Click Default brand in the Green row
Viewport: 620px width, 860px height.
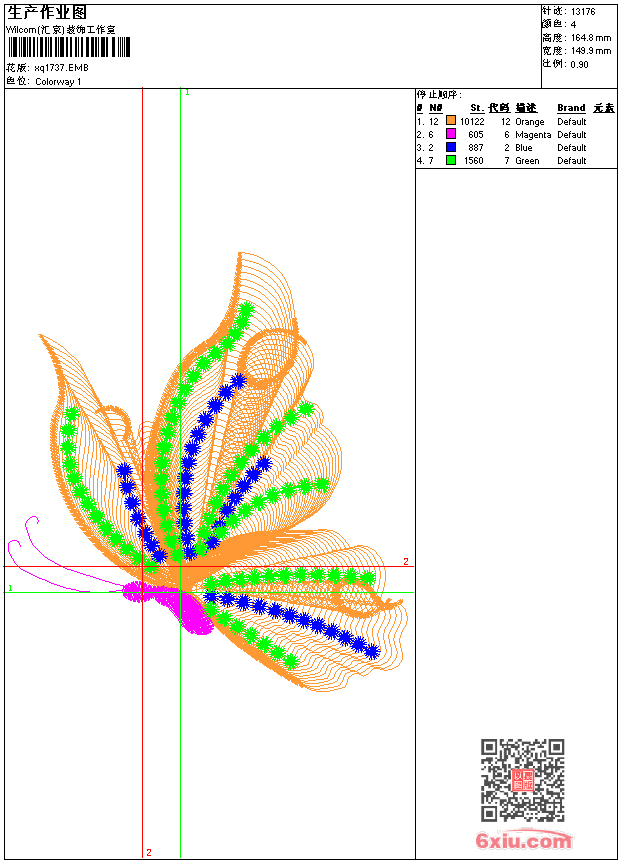click(x=572, y=161)
